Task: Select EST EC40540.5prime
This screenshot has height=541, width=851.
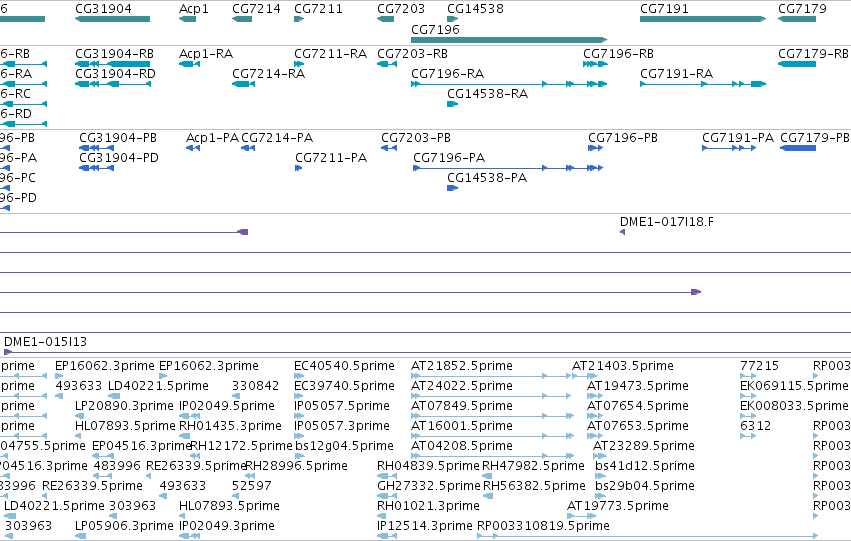Action: point(344,366)
